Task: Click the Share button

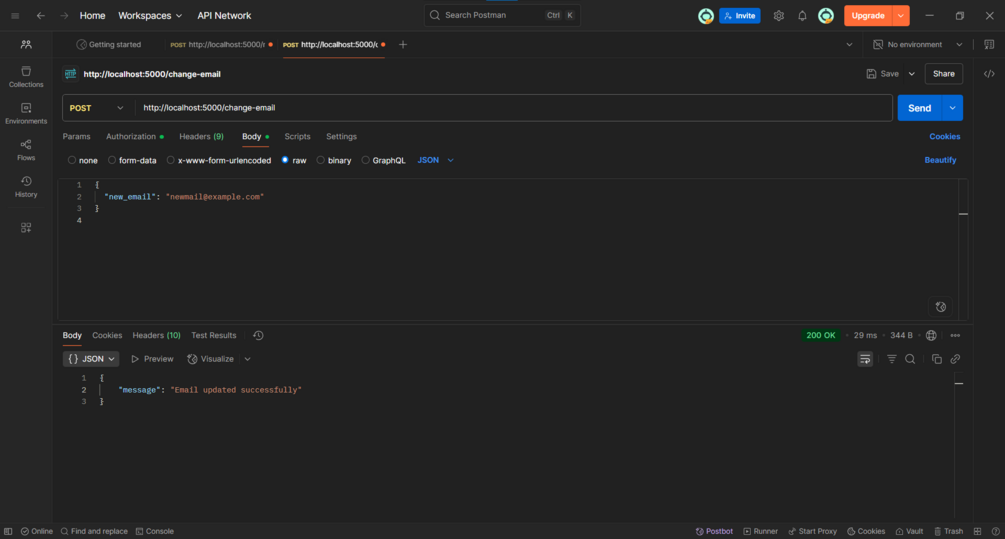Action: [943, 74]
